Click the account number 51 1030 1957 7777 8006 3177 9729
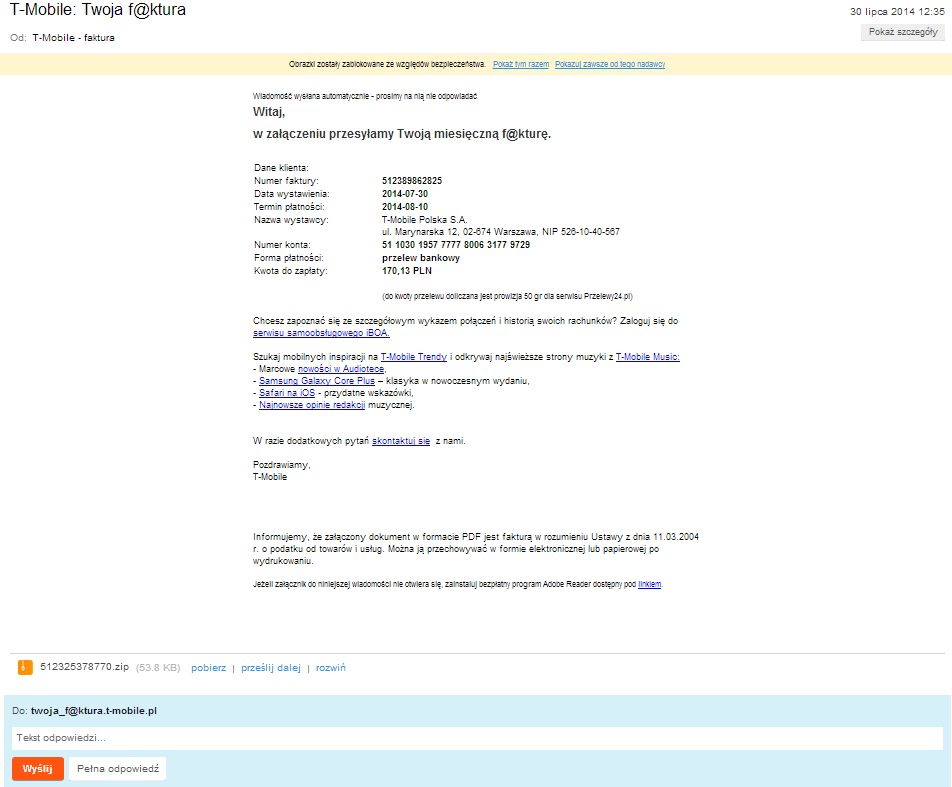Viewport: 952px width, 787px height. (456, 245)
